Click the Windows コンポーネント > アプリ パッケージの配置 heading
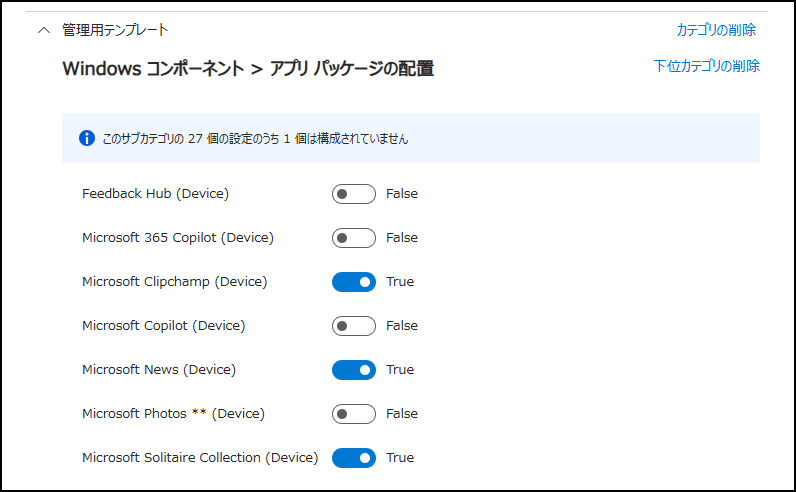This screenshot has height=492, width=796. 248,69
